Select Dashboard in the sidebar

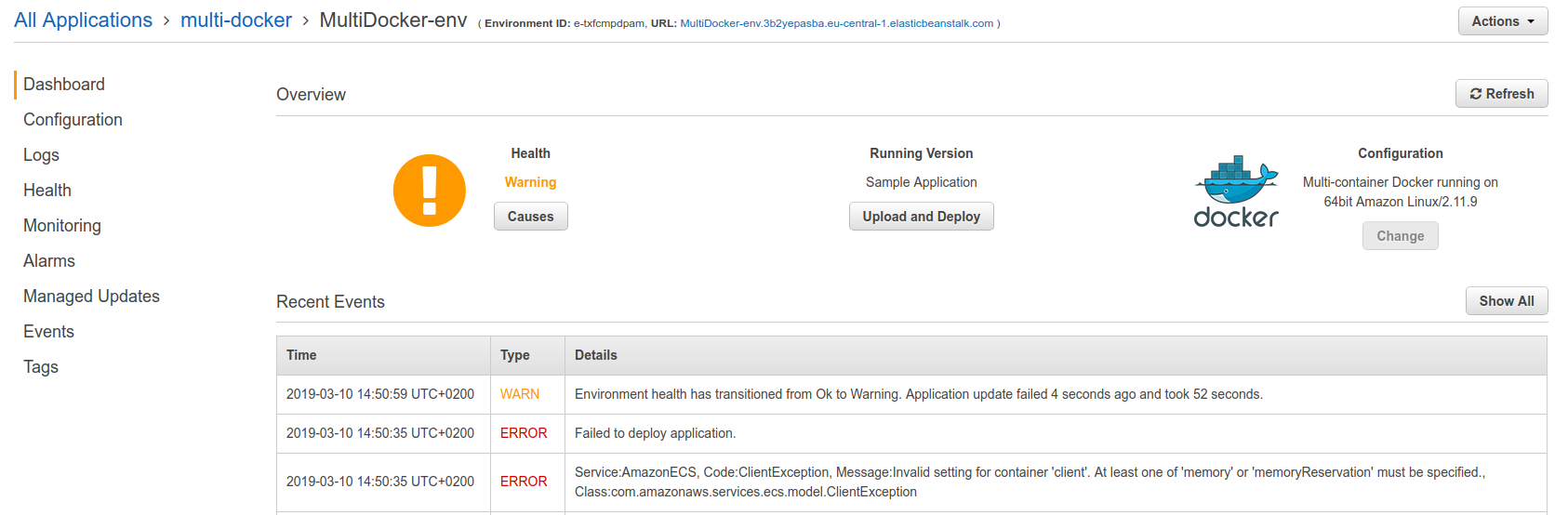[x=64, y=85]
